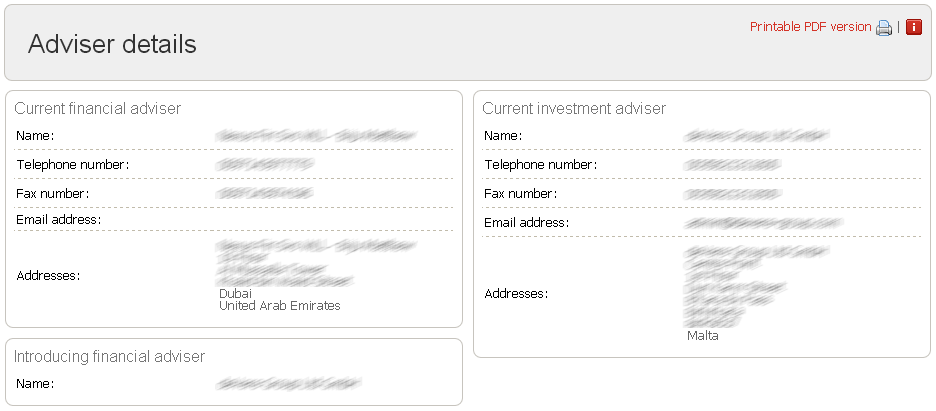Click the blurred investment adviser name value
Screen dimensions: 936x411
pyautogui.click(x=756, y=136)
